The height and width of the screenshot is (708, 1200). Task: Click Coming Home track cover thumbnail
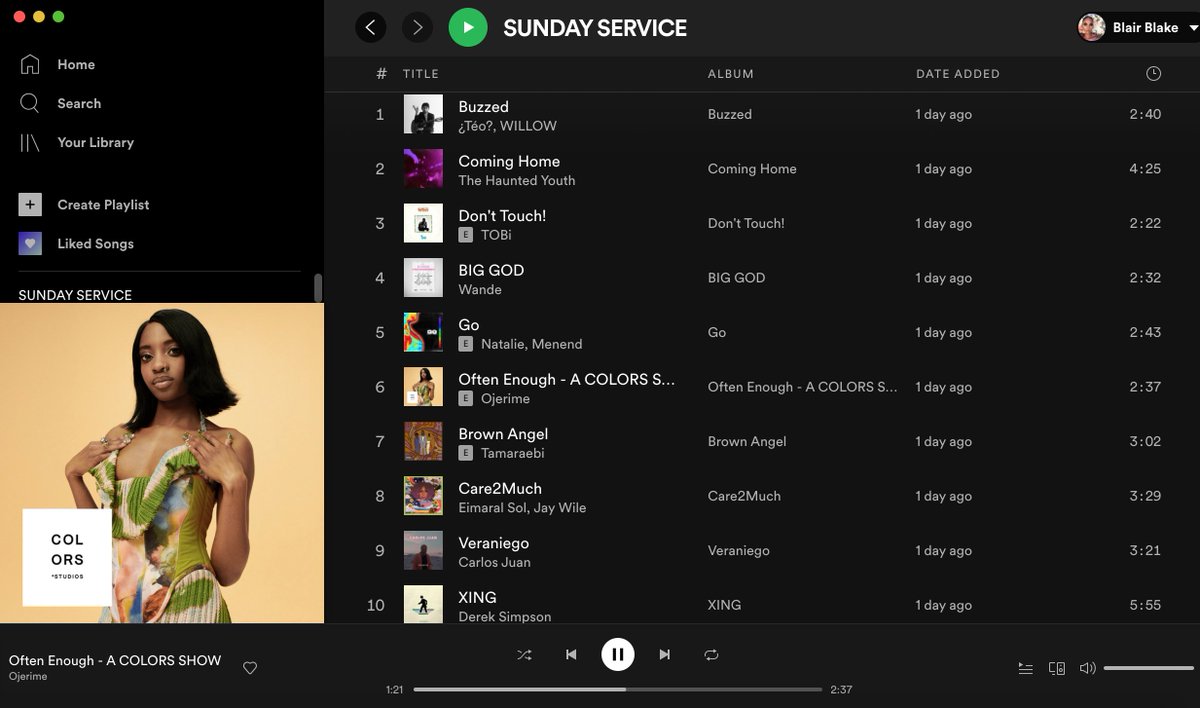coord(423,169)
